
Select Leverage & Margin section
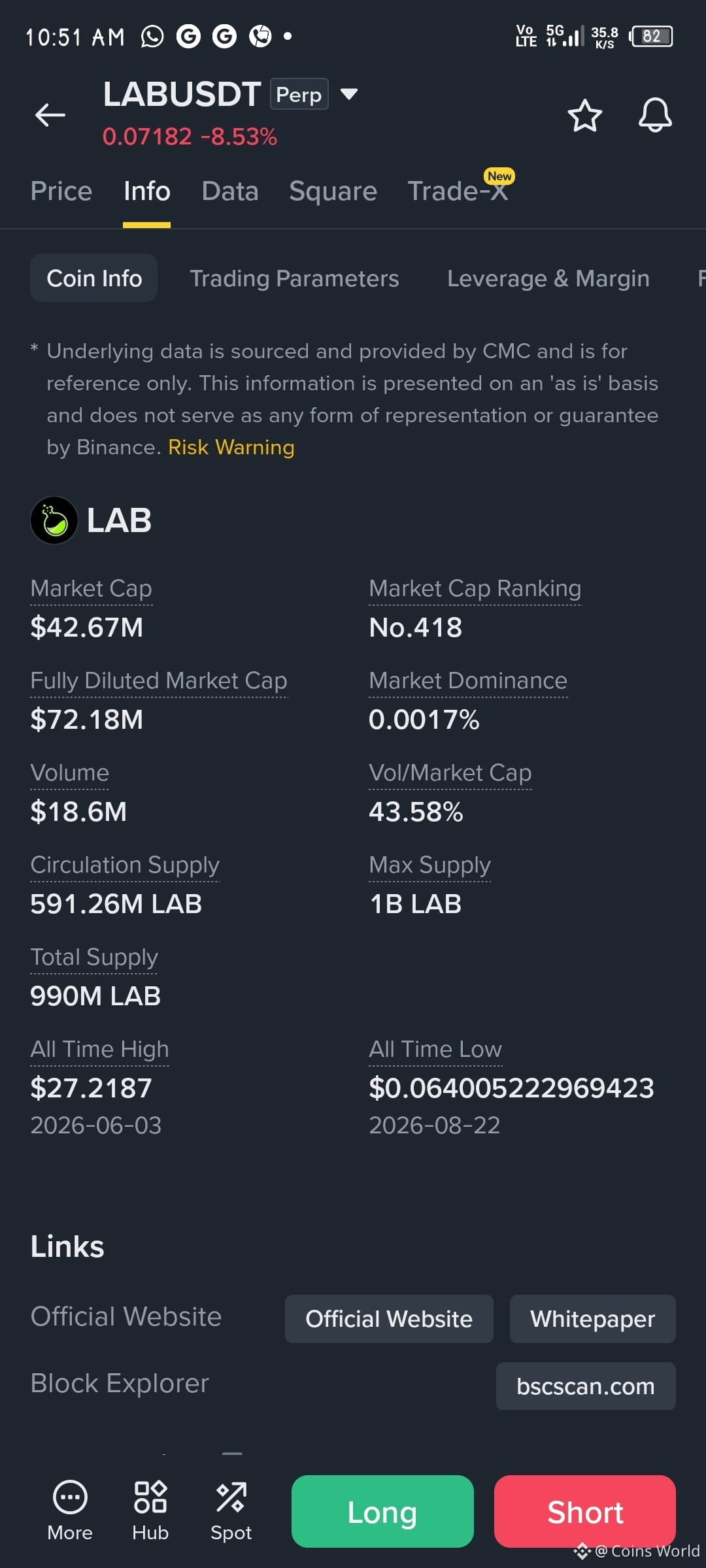pyautogui.click(x=548, y=278)
